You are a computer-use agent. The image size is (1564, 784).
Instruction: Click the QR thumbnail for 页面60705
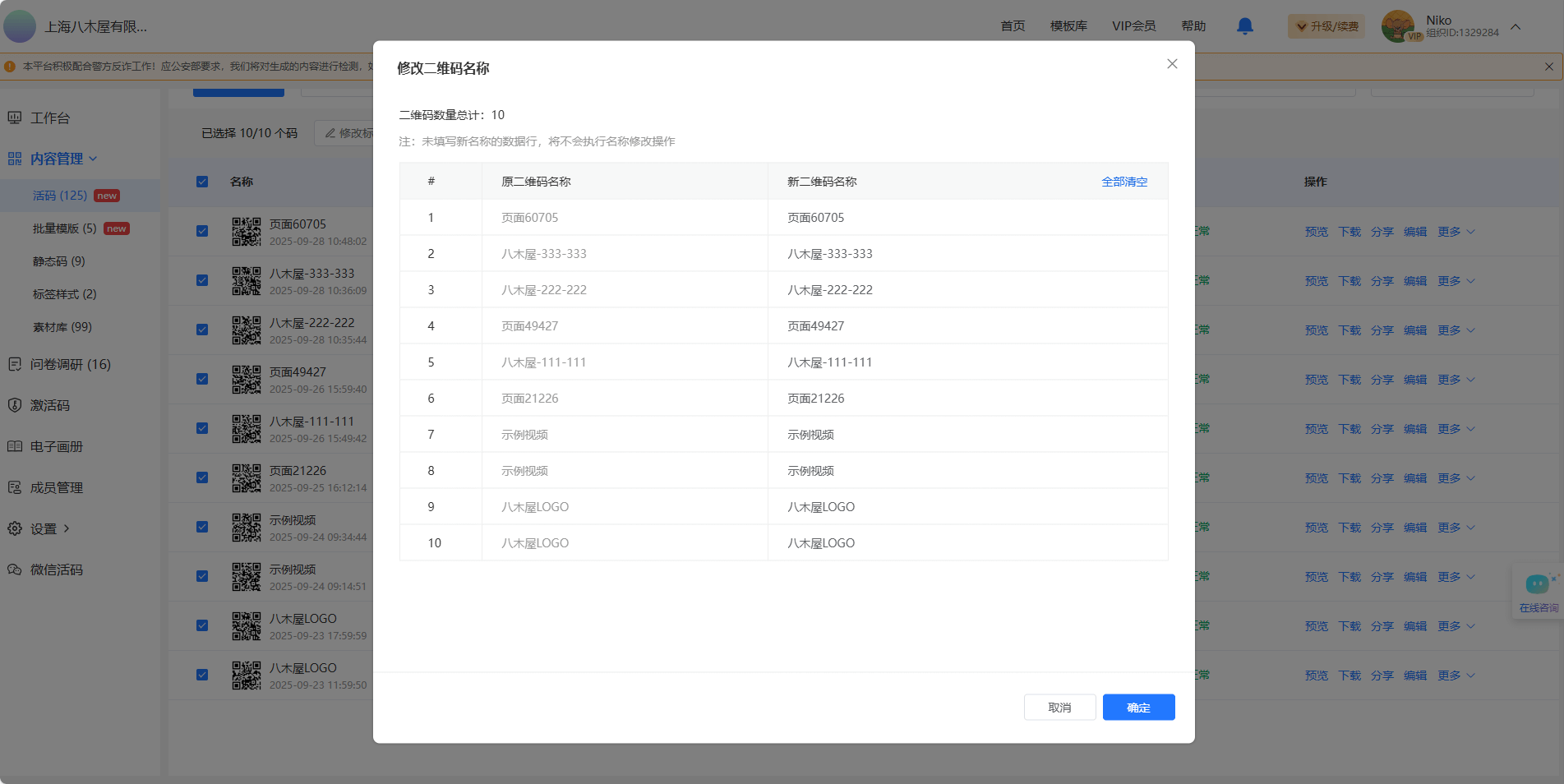point(246,232)
